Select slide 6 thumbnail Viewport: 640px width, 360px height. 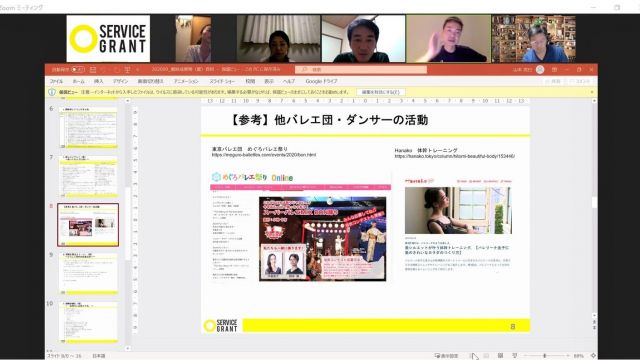(x=89, y=127)
